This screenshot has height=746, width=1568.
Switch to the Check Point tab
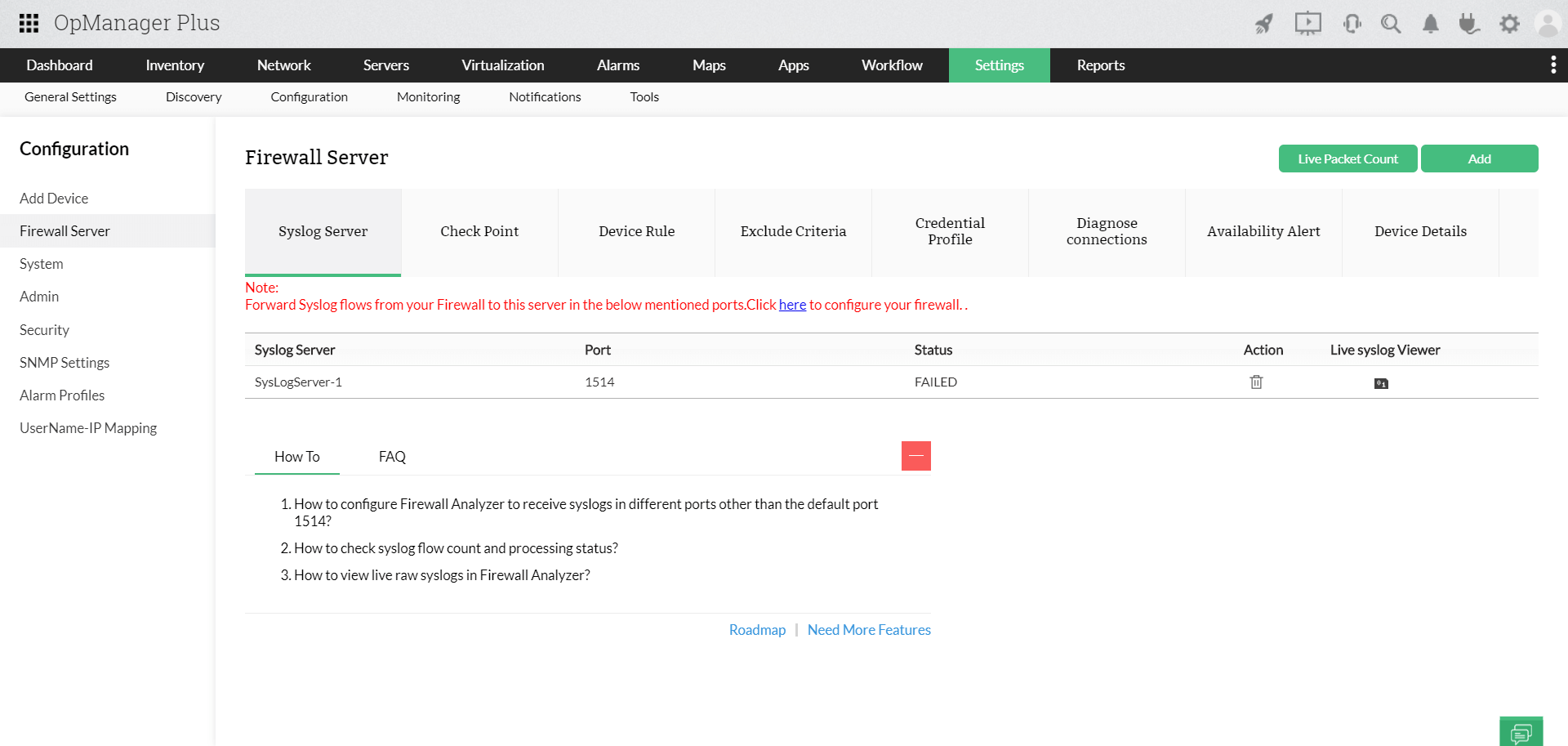click(x=479, y=231)
